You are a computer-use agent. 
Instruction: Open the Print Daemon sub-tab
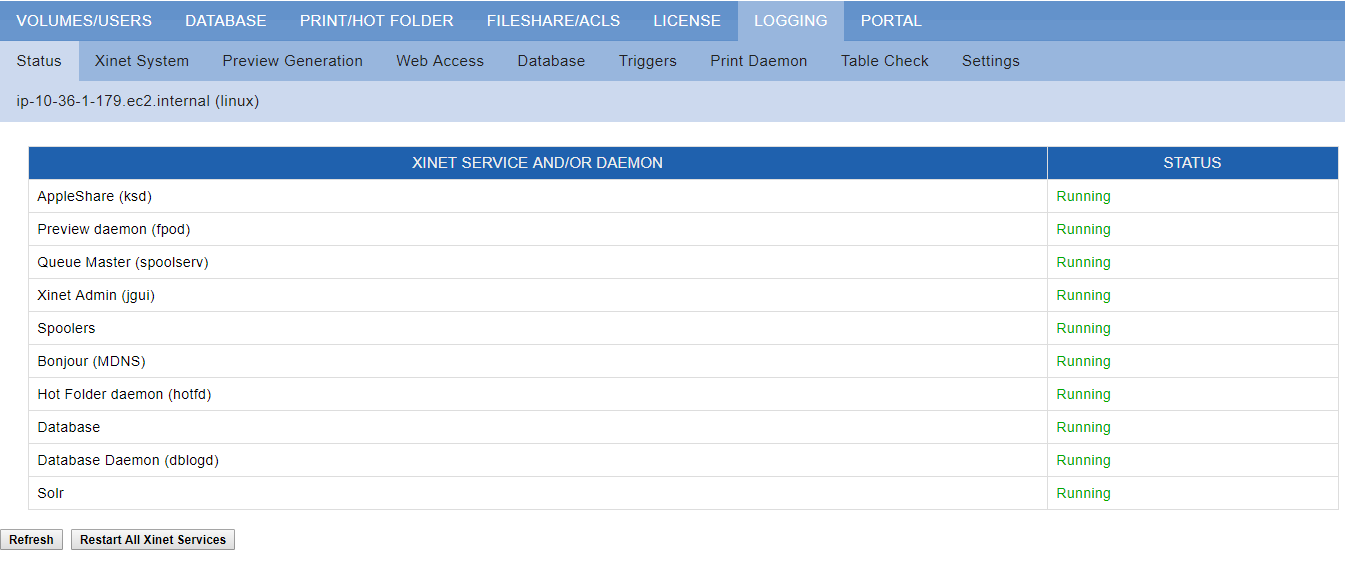pyautogui.click(x=758, y=61)
